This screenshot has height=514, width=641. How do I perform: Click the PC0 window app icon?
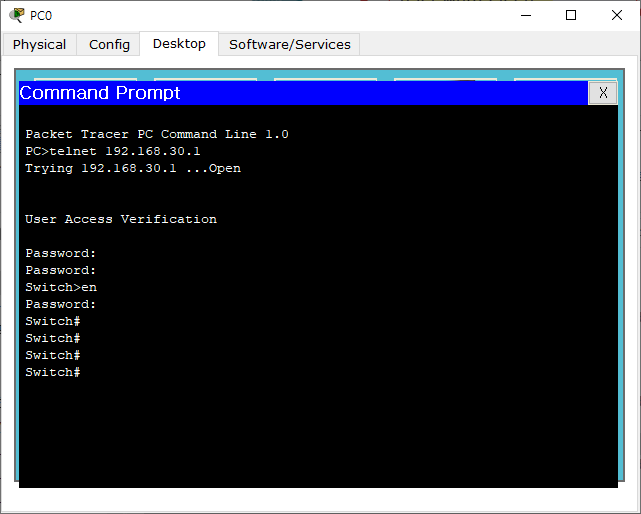17,15
